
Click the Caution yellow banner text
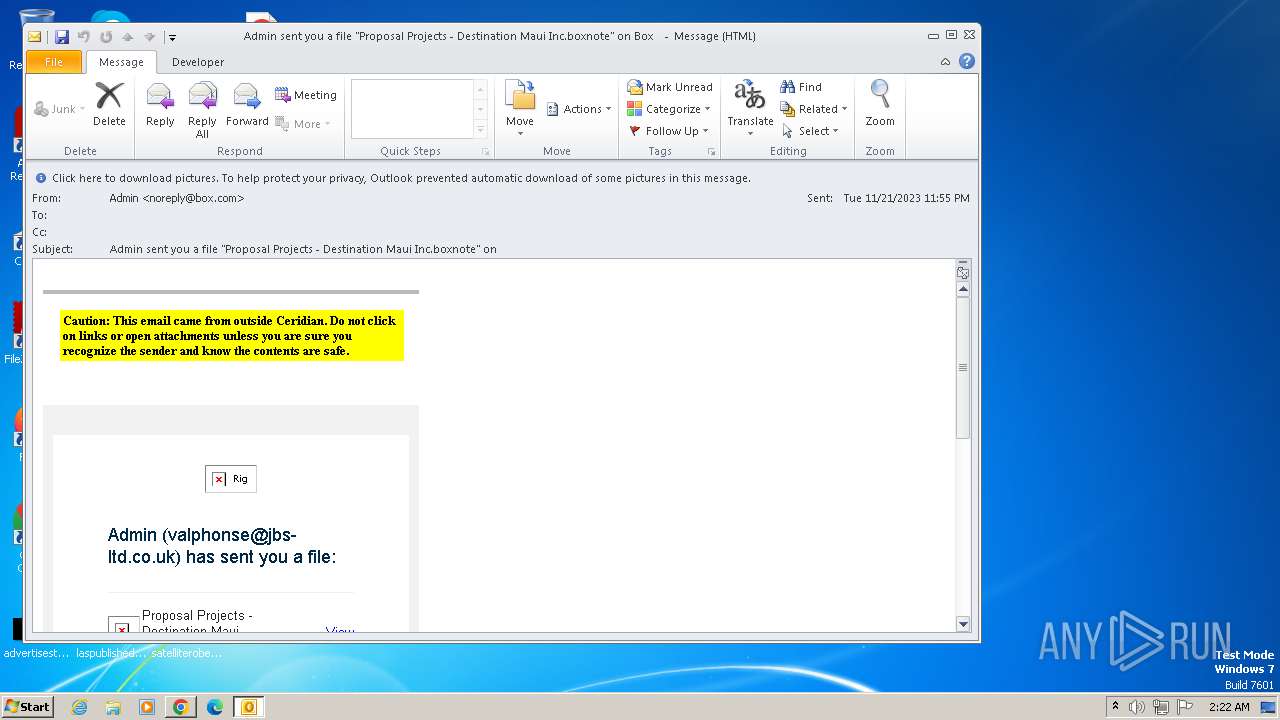coord(231,336)
